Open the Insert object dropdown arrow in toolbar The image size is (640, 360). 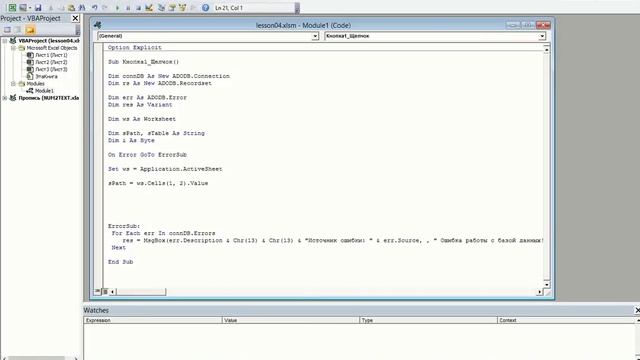click(x=30, y=8)
